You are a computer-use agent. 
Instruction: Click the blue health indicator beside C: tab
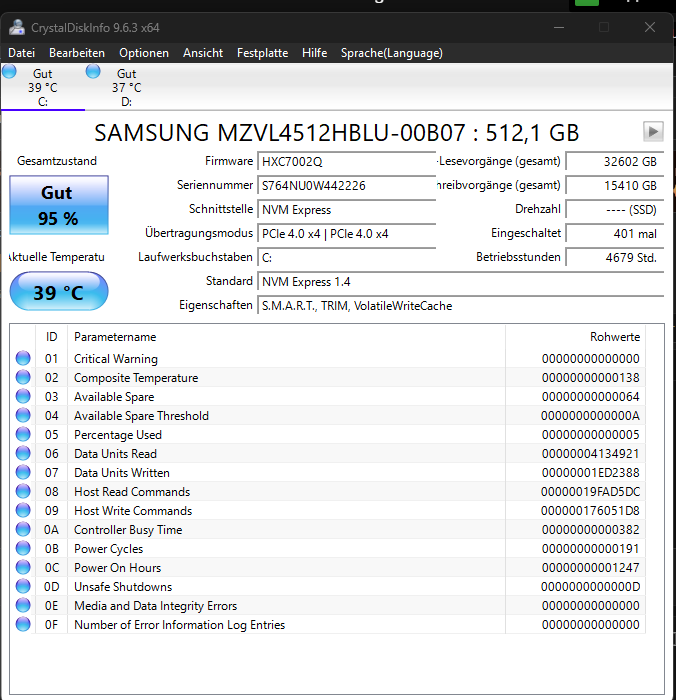point(9,71)
